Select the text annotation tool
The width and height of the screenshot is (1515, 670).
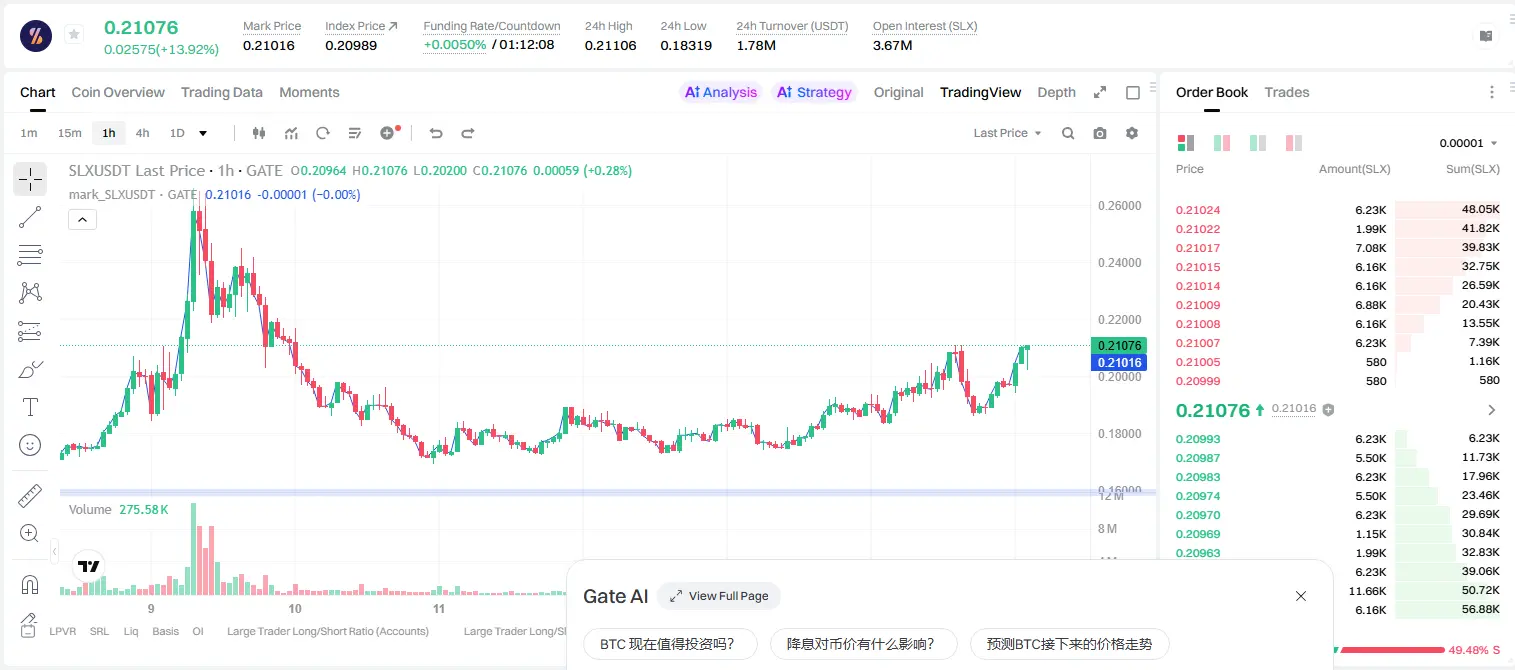click(x=30, y=407)
